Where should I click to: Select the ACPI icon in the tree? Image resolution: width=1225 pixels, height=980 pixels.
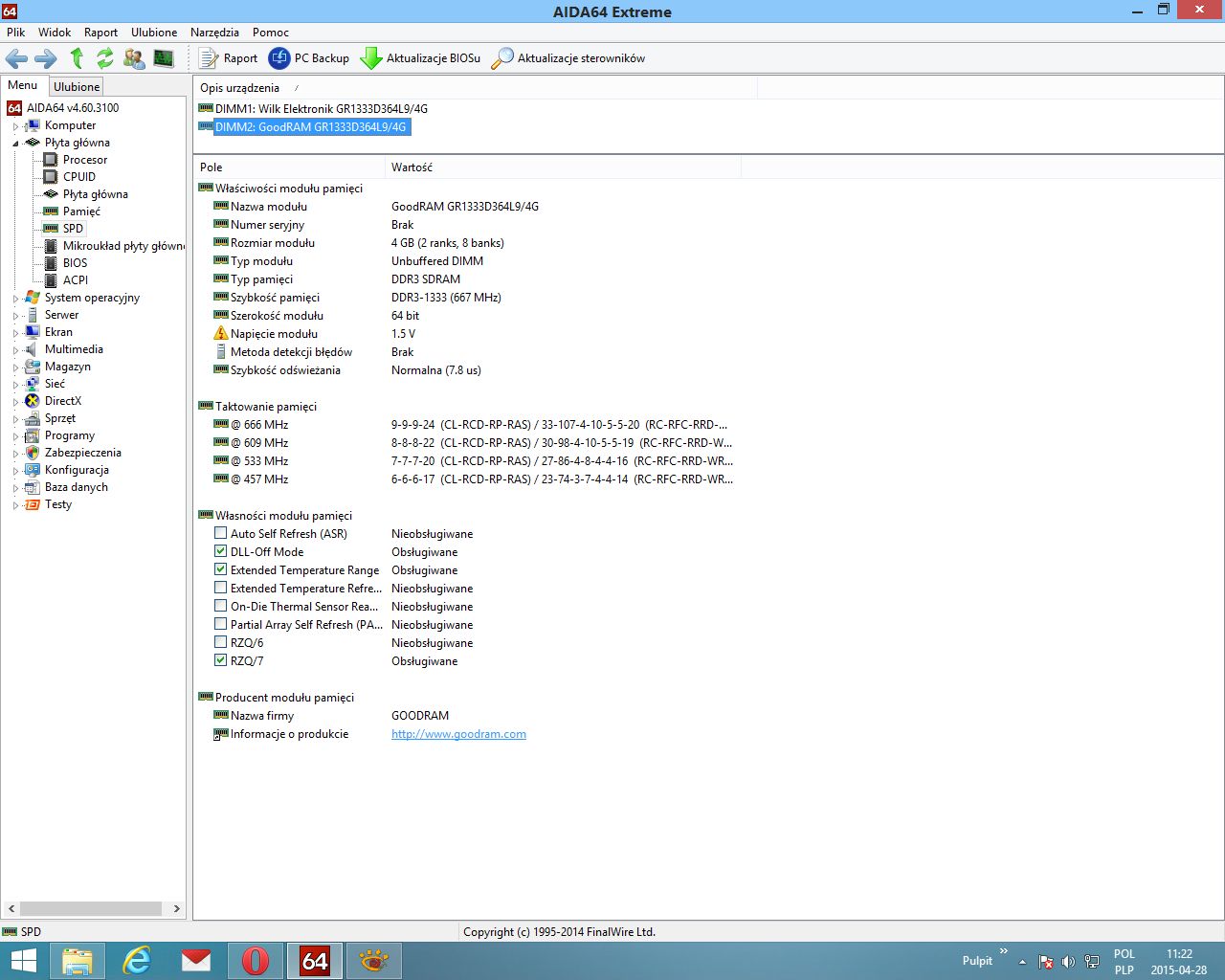coord(52,280)
